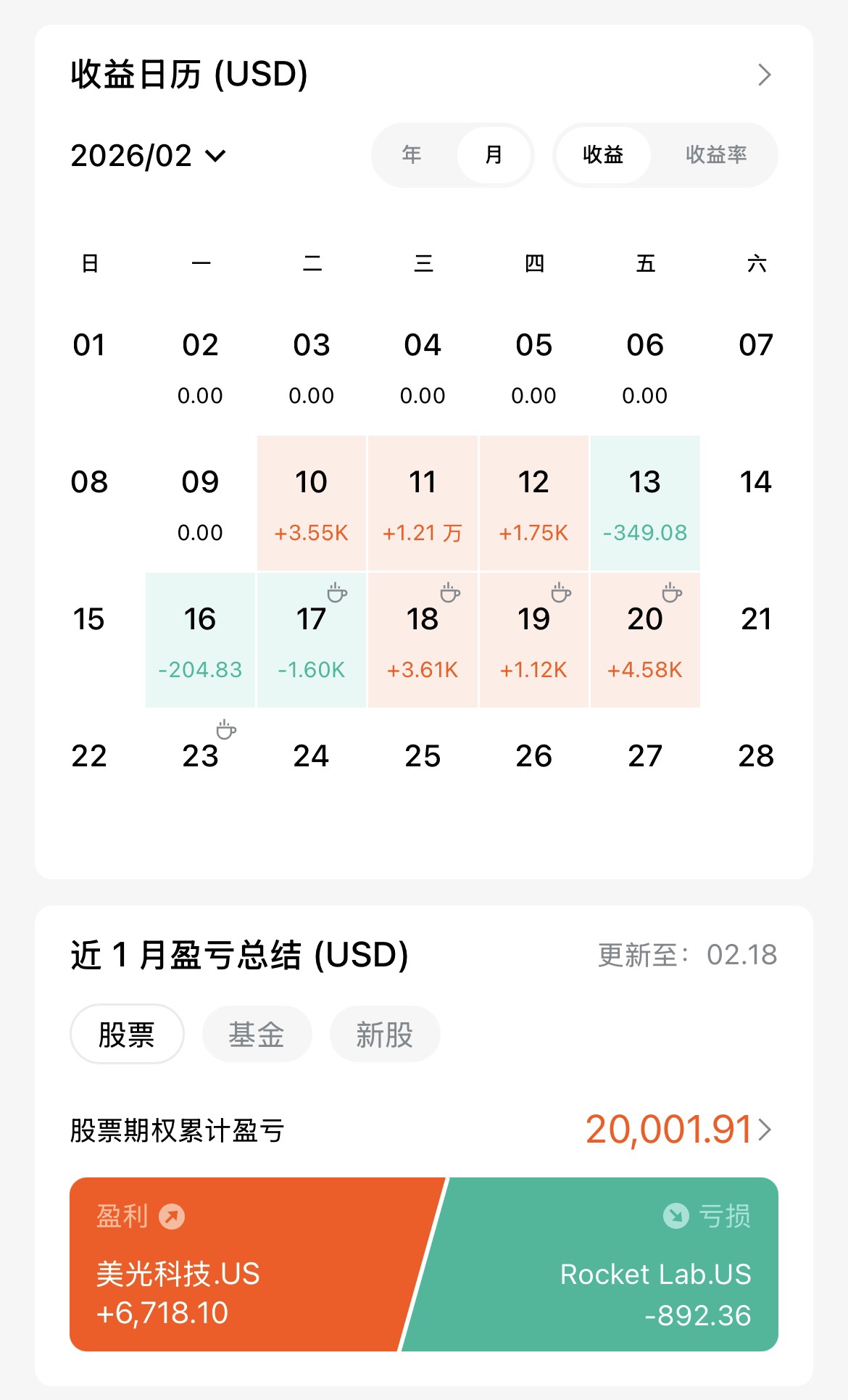Image resolution: width=848 pixels, height=1400 pixels.
Task: Tap the coffee cup icon on day 20
Action: (x=672, y=592)
